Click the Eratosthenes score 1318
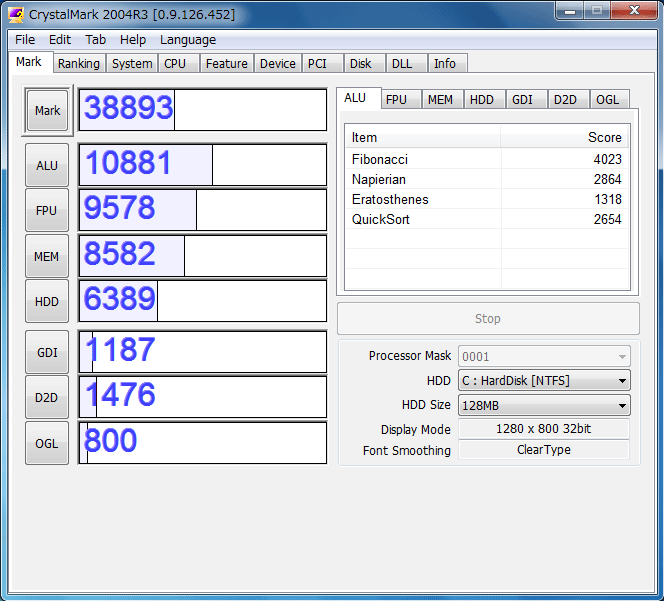This screenshot has width=664, height=601. tap(608, 199)
